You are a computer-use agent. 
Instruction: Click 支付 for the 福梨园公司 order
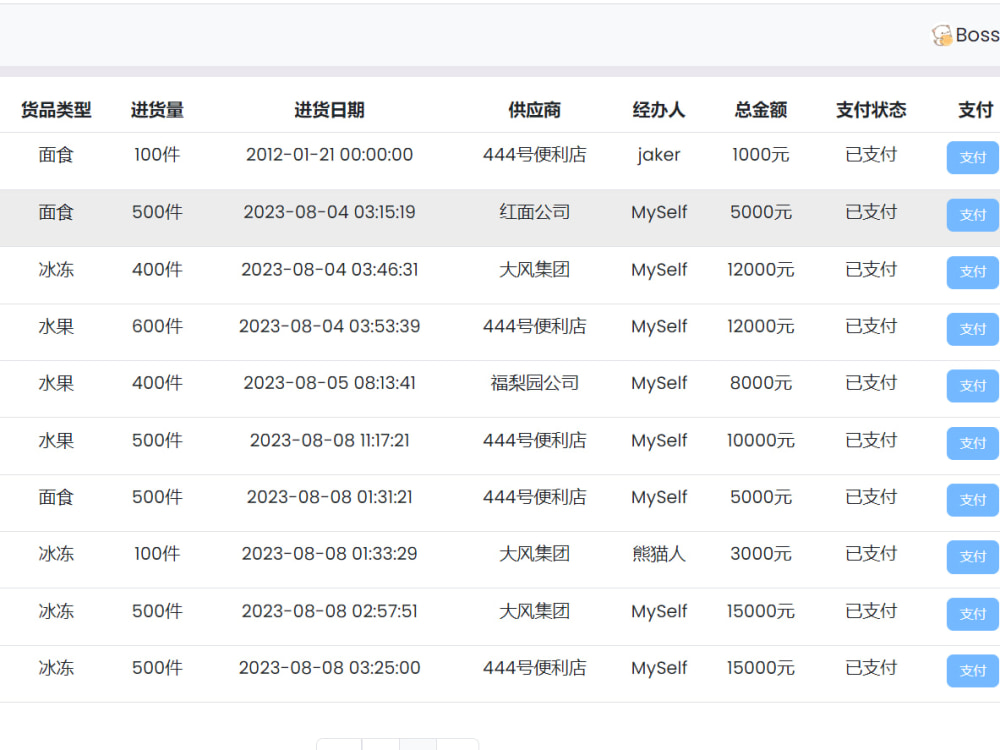973,386
